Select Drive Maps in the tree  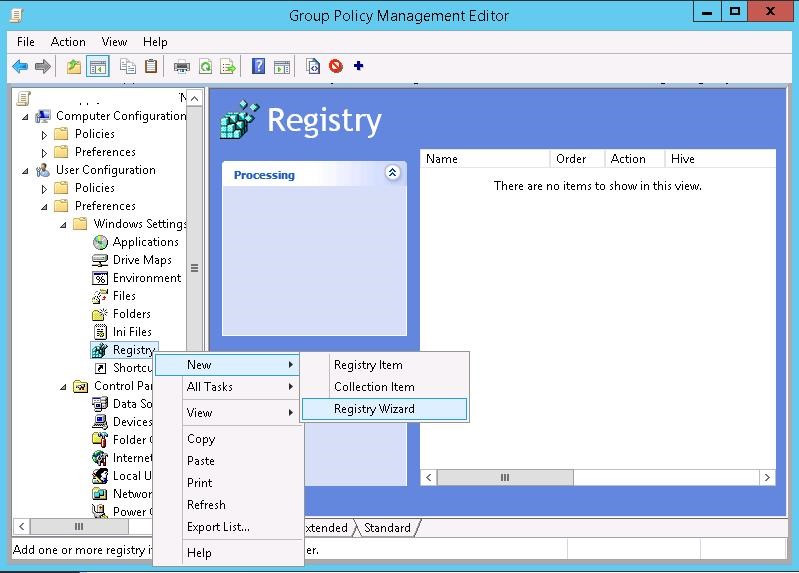(x=142, y=260)
